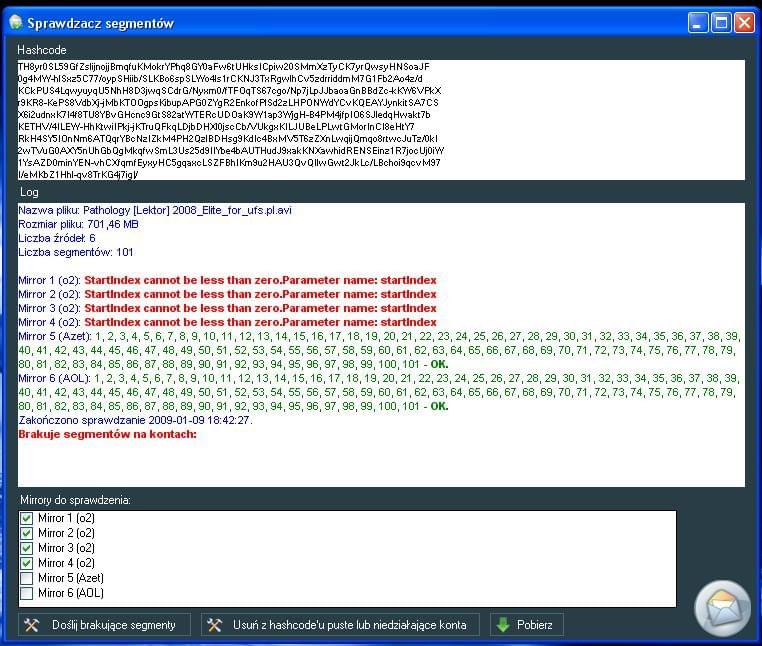Click the hammer icon on Doślij brakujące segmenty
762x646 pixels.
(x=31, y=625)
